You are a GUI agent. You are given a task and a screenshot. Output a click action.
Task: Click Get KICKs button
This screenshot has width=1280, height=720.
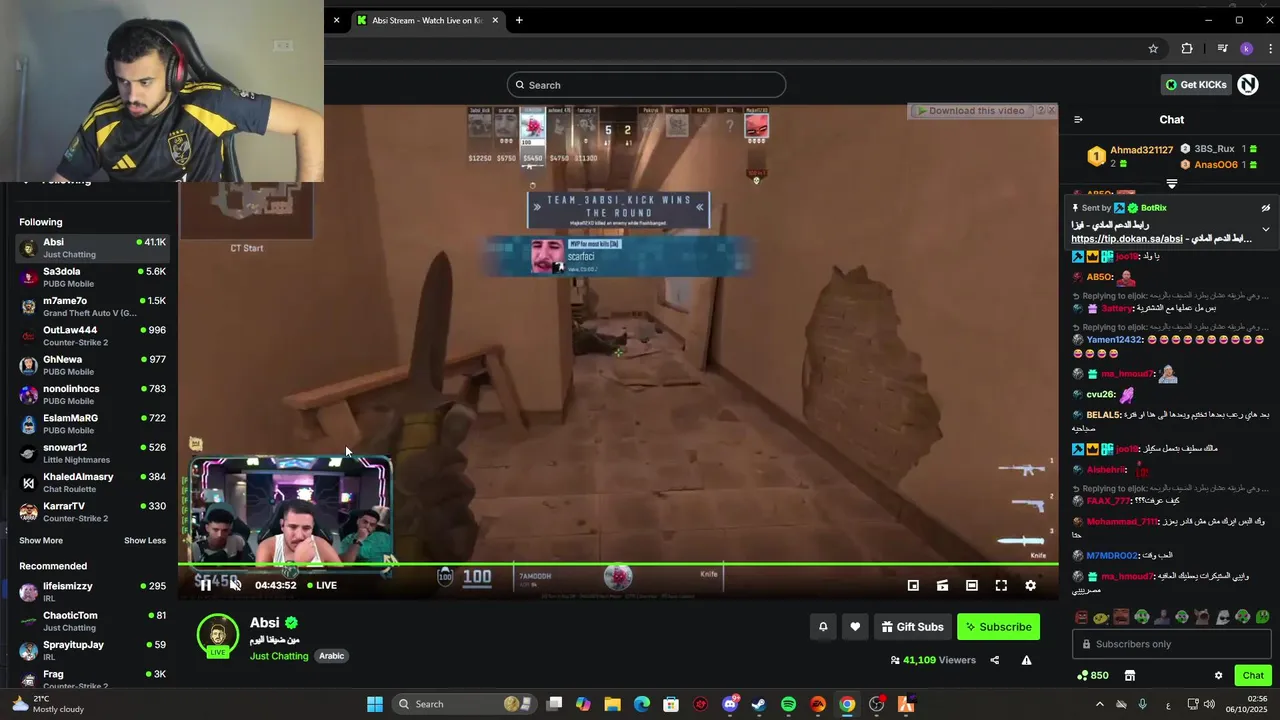point(1195,85)
